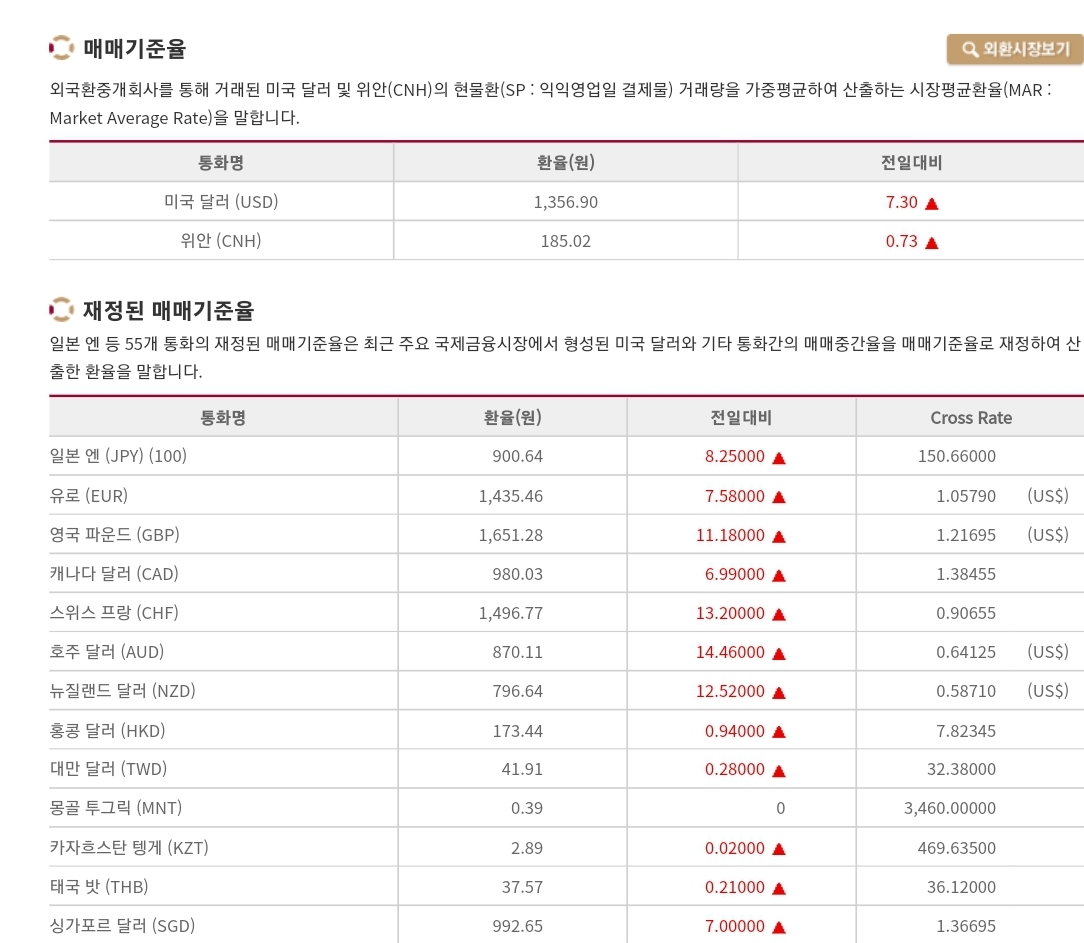Click the 통화명 header in the upper table
The width and height of the screenshot is (1084, 943).
click(221, 162)
